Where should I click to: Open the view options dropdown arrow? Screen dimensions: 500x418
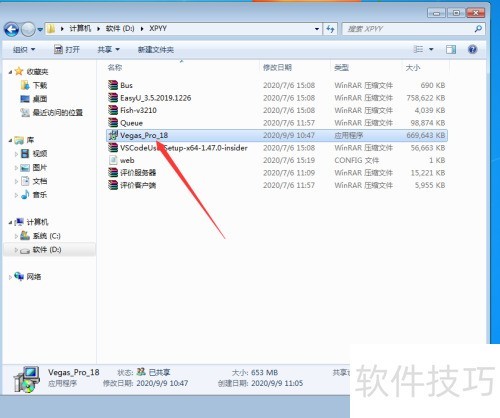coord(431,50)
